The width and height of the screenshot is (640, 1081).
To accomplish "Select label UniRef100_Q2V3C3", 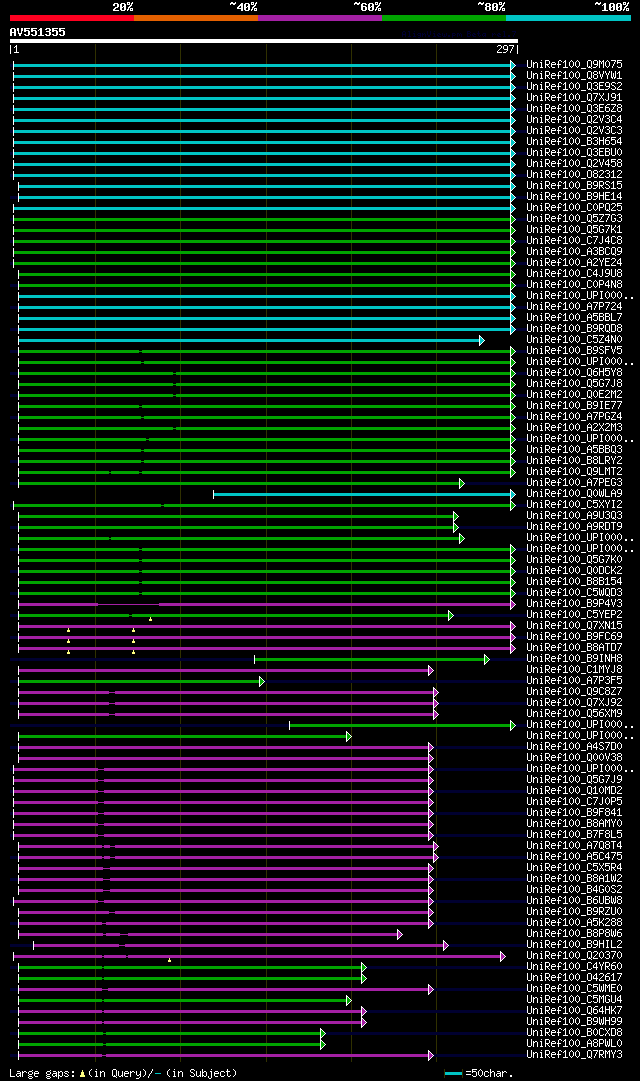I will tap(574, 130).
